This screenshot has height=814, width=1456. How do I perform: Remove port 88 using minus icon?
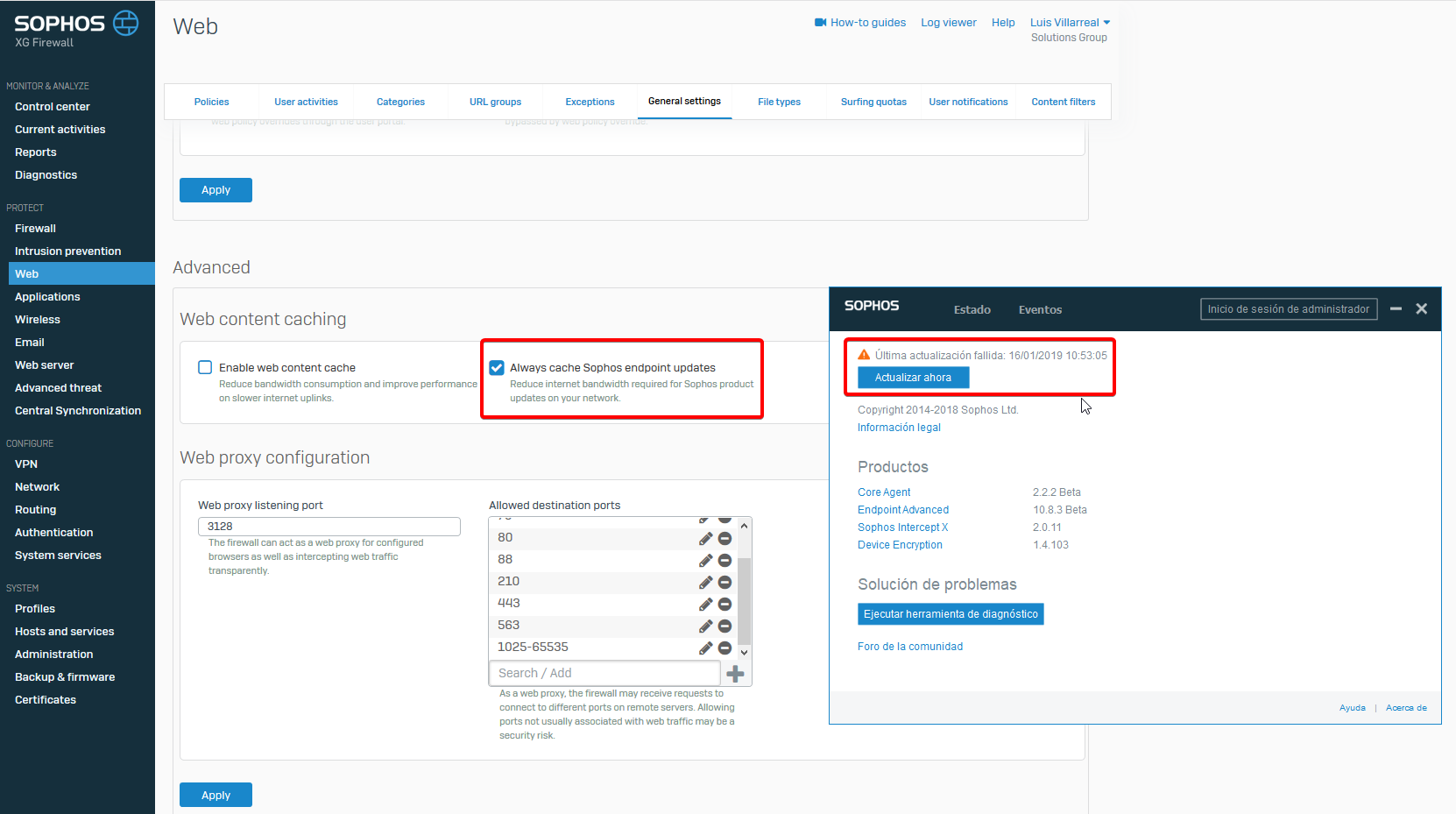pyautogui.click(x=724, y=561)
